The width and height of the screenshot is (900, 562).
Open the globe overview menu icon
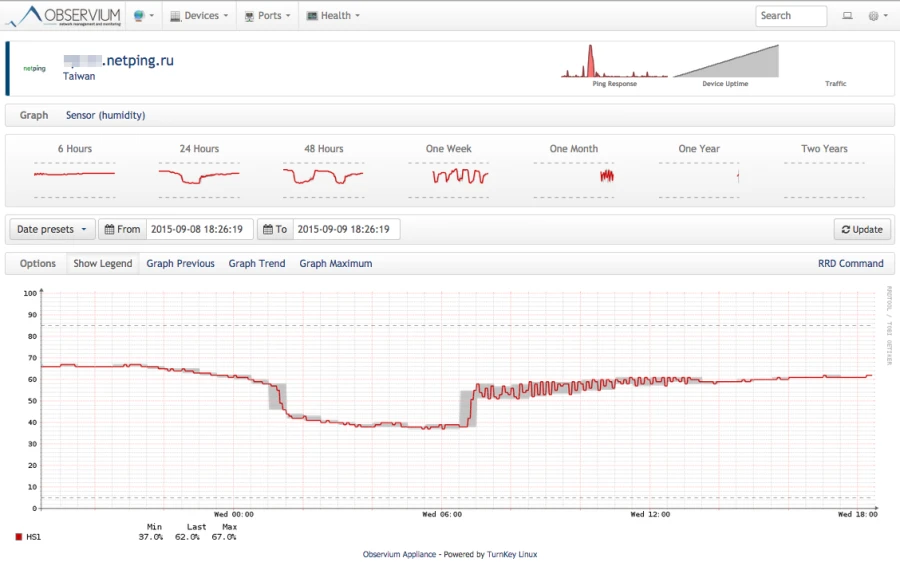click(x=139, y=16)
